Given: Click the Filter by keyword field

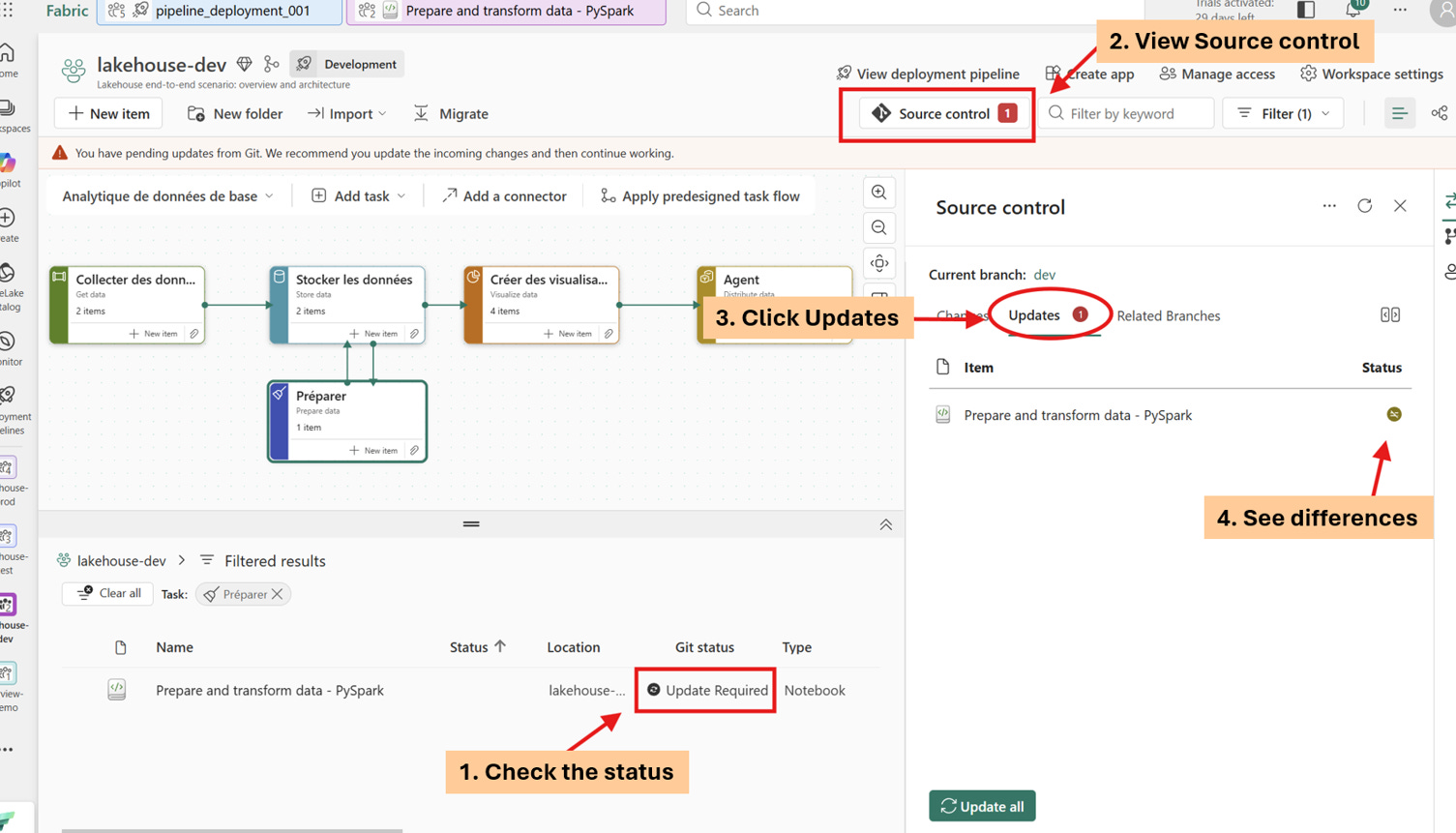Looking at the screenshot, I should click(1126, 113).
